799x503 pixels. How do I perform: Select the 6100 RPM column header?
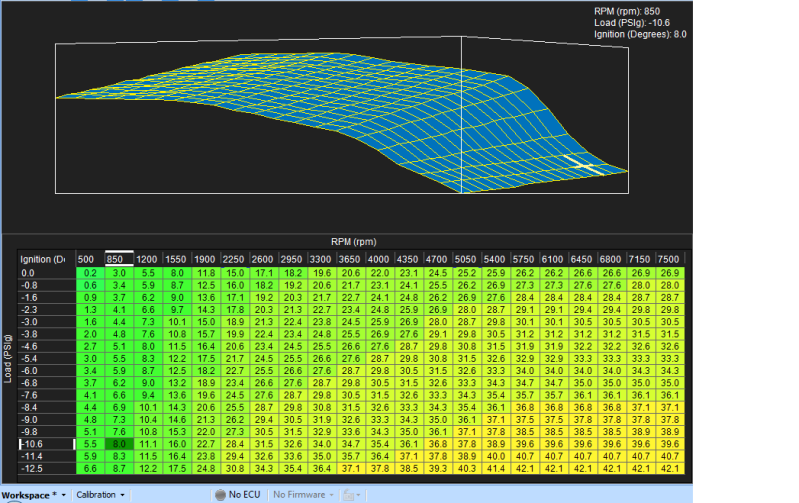[553, 259]
